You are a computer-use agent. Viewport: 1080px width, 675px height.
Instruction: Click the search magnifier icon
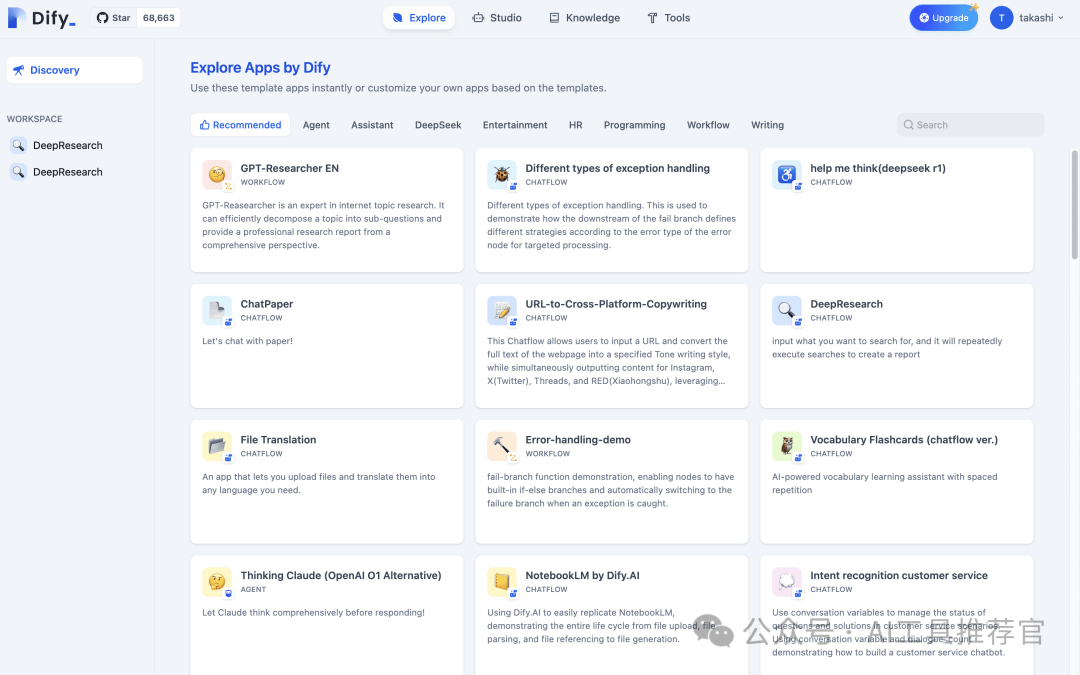coord(908,125)
